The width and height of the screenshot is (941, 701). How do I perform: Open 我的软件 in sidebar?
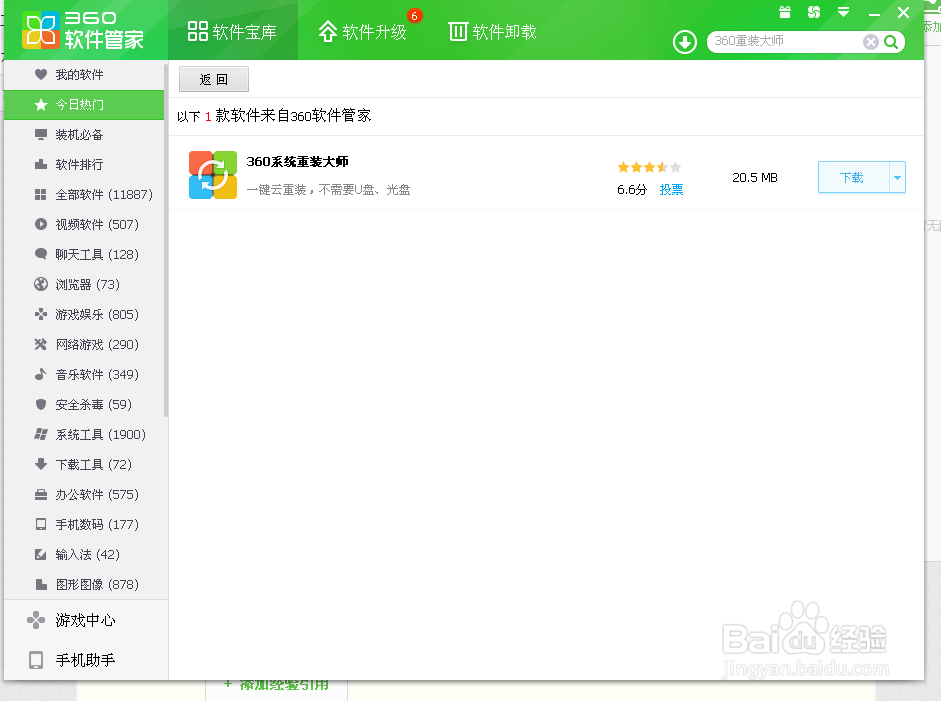[84, 74]
